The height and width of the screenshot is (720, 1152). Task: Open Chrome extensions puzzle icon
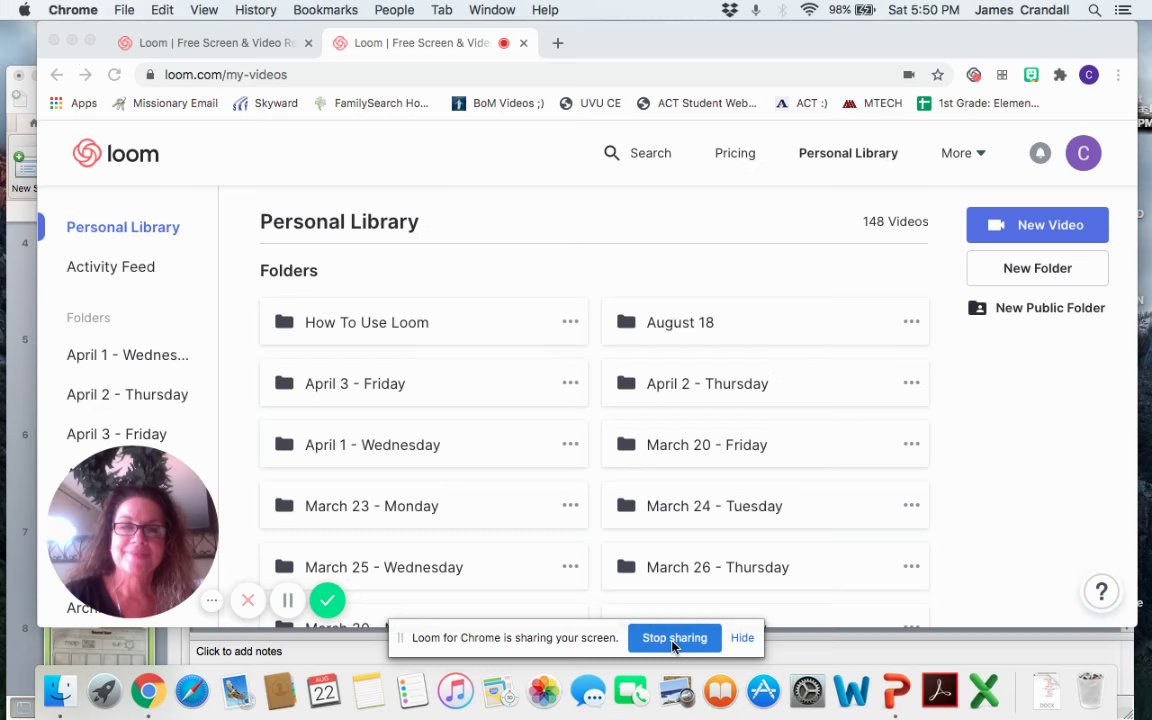click(1059, 74)
